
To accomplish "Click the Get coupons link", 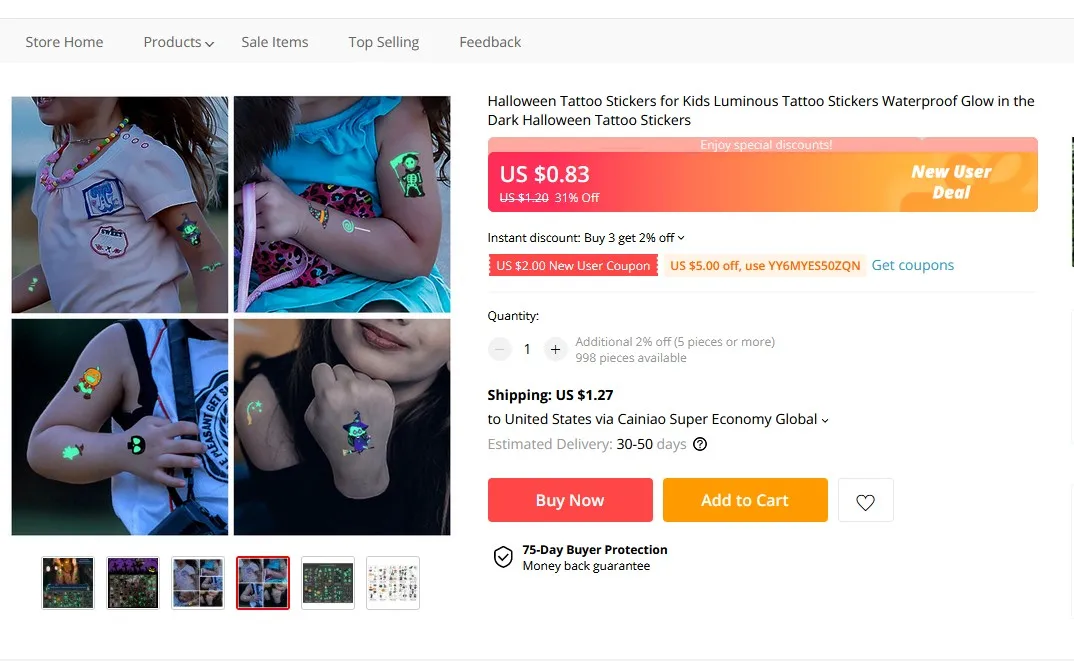I will pos(912,265).
